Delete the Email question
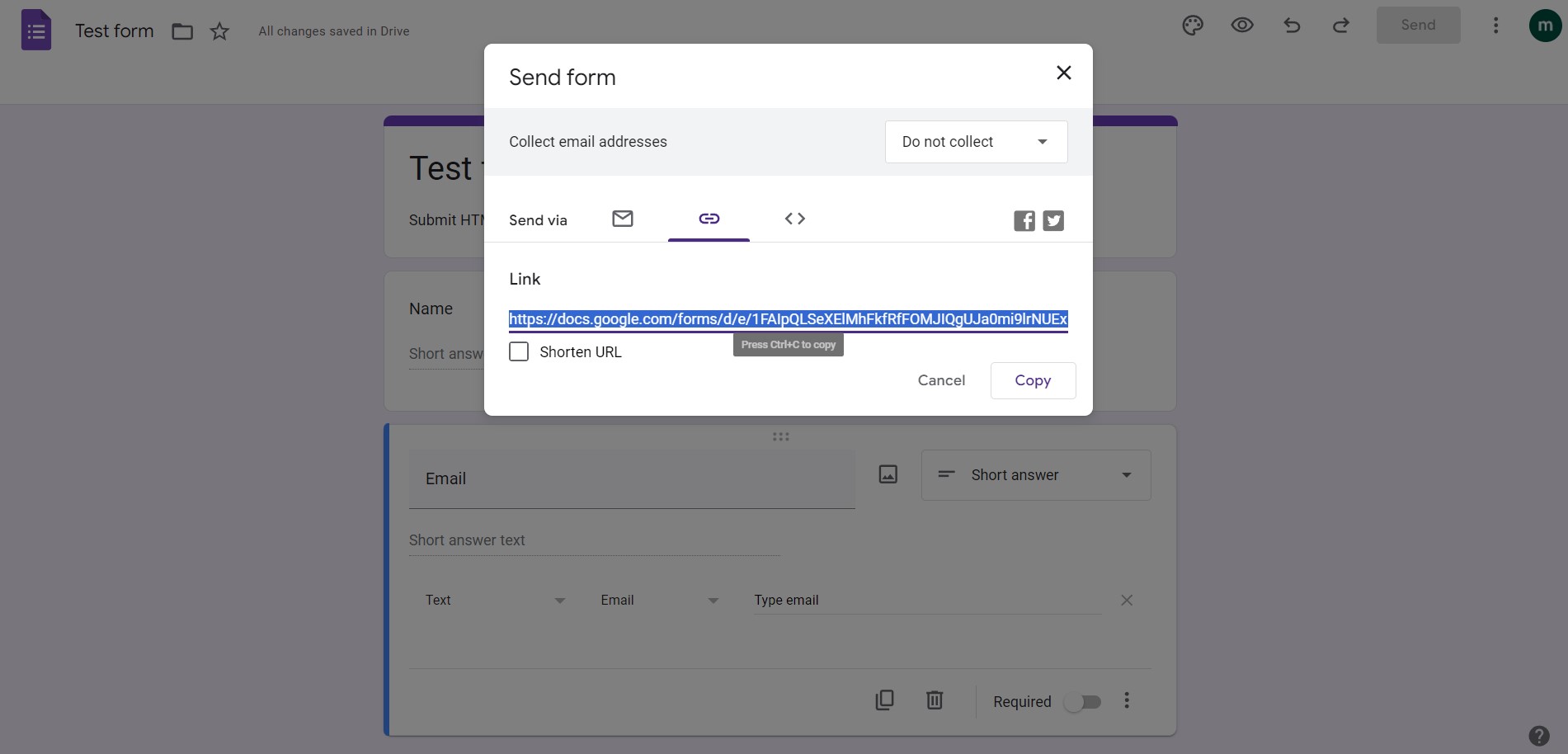Image resolution: width=1568 pixels, height=754 pixels. (x=935, y=700)
